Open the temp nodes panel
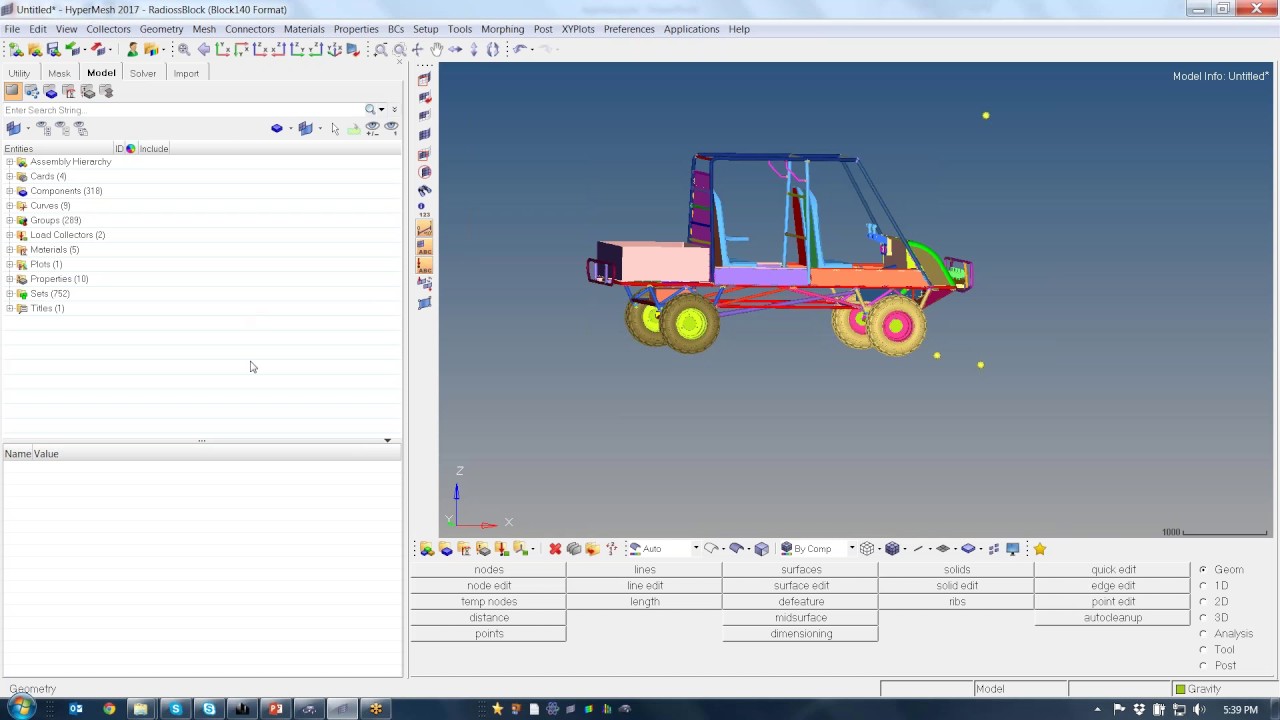 (x=489, y=602)
